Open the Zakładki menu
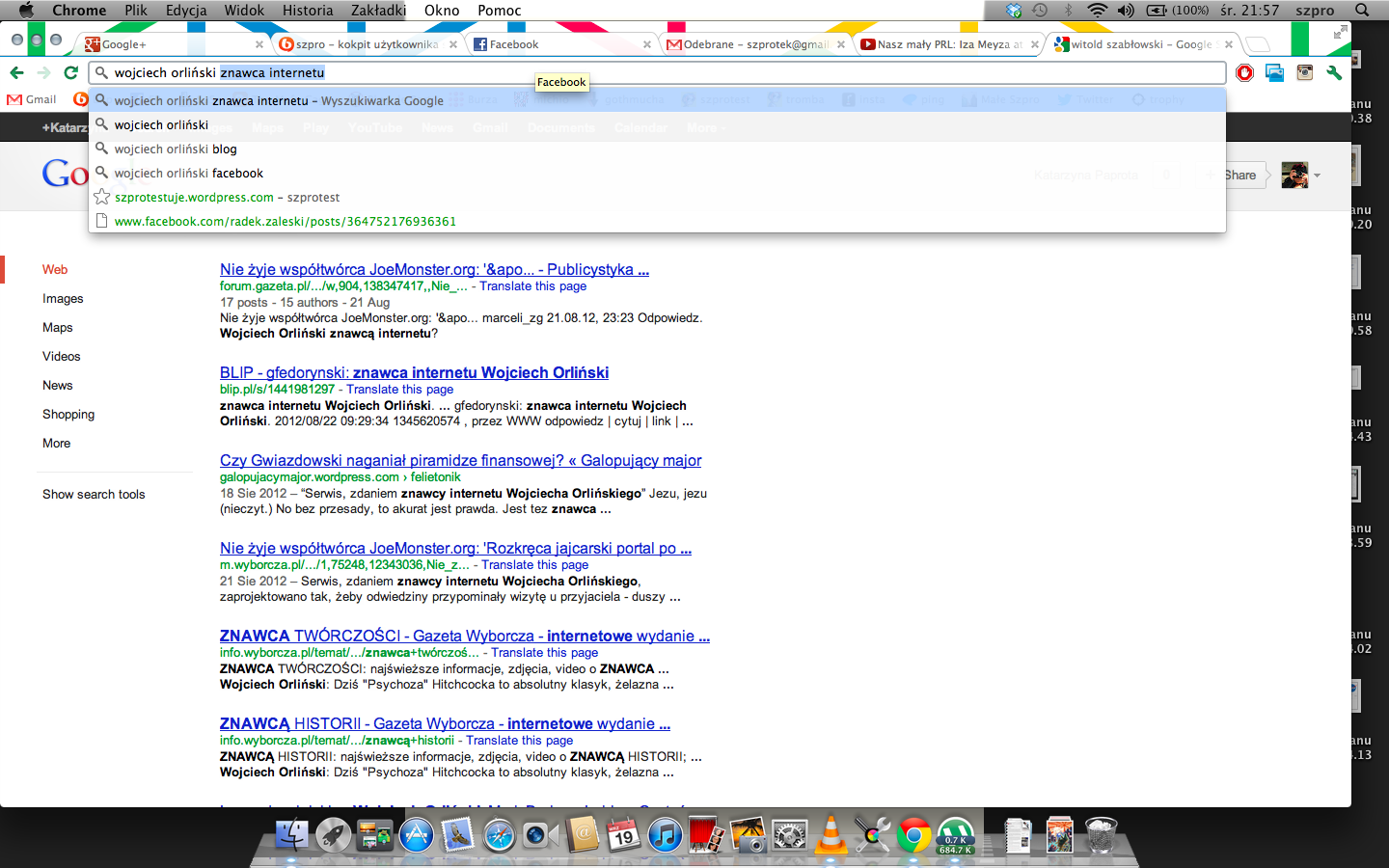Image resolution: width=1389 pixels, height=868 pixels. tap(378, 10)
